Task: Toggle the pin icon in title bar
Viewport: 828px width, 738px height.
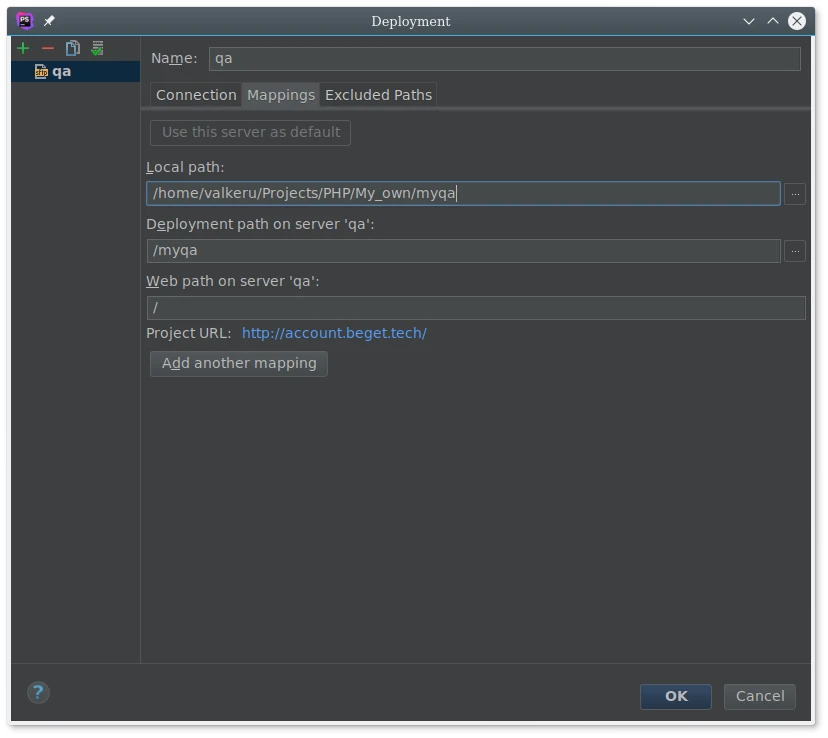Action: [49, 21]
